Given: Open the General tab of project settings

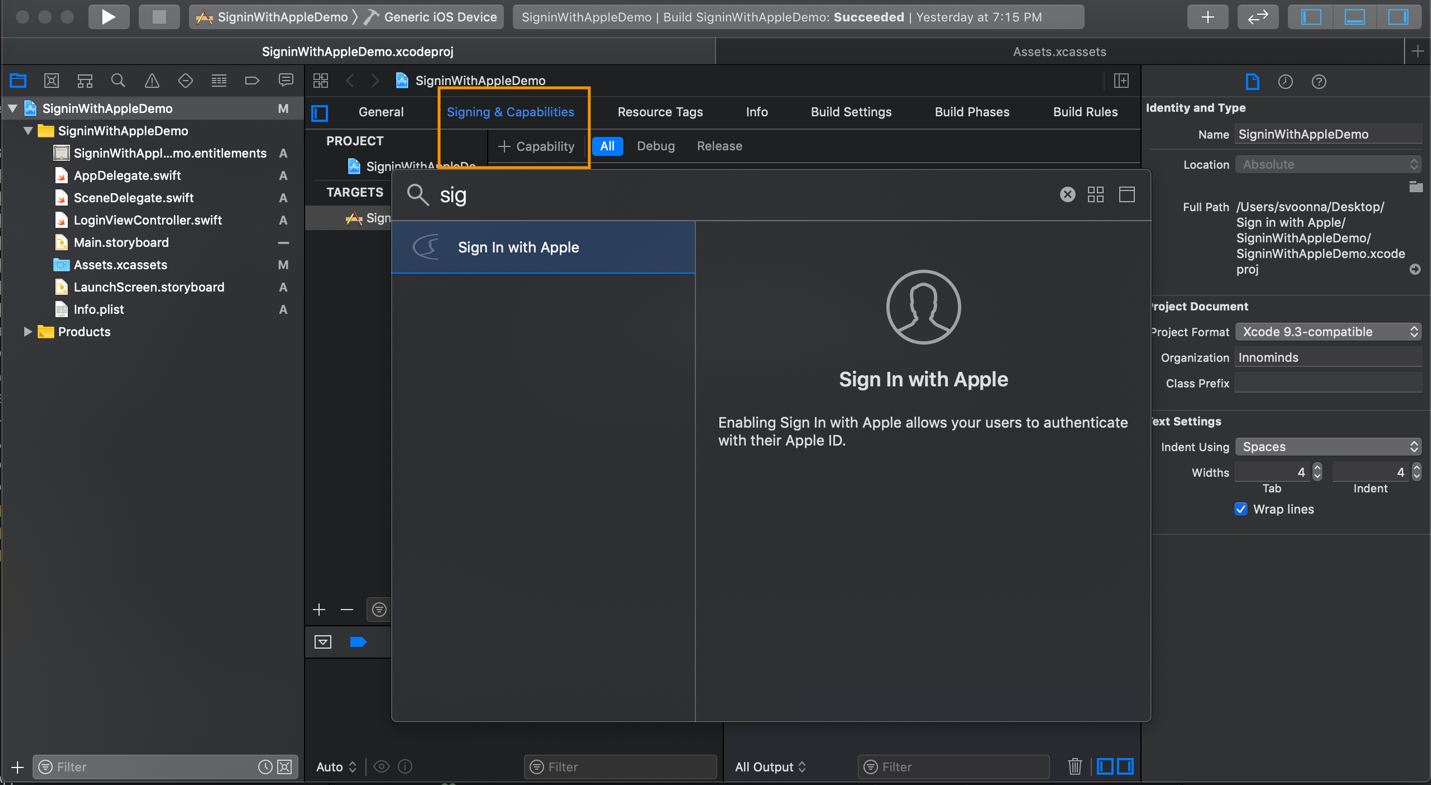Looking at the screenshot, I should click(380, 112).
